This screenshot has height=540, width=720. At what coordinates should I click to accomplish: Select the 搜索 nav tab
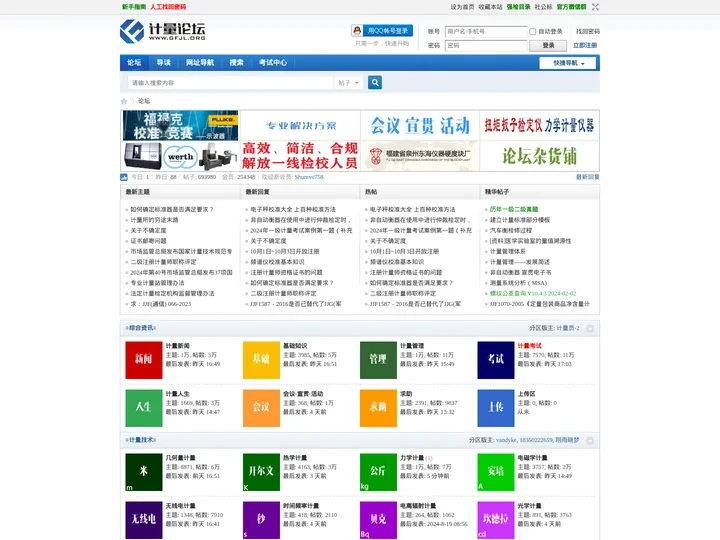point(236,62)
